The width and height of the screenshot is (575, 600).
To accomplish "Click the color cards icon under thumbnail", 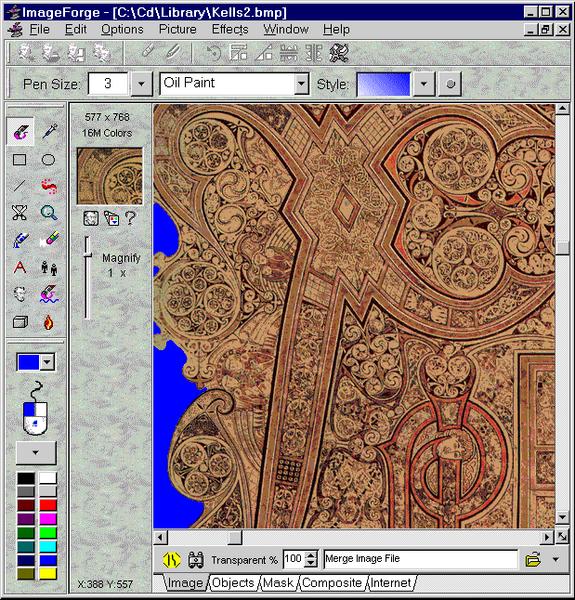I will click(111, 218).
